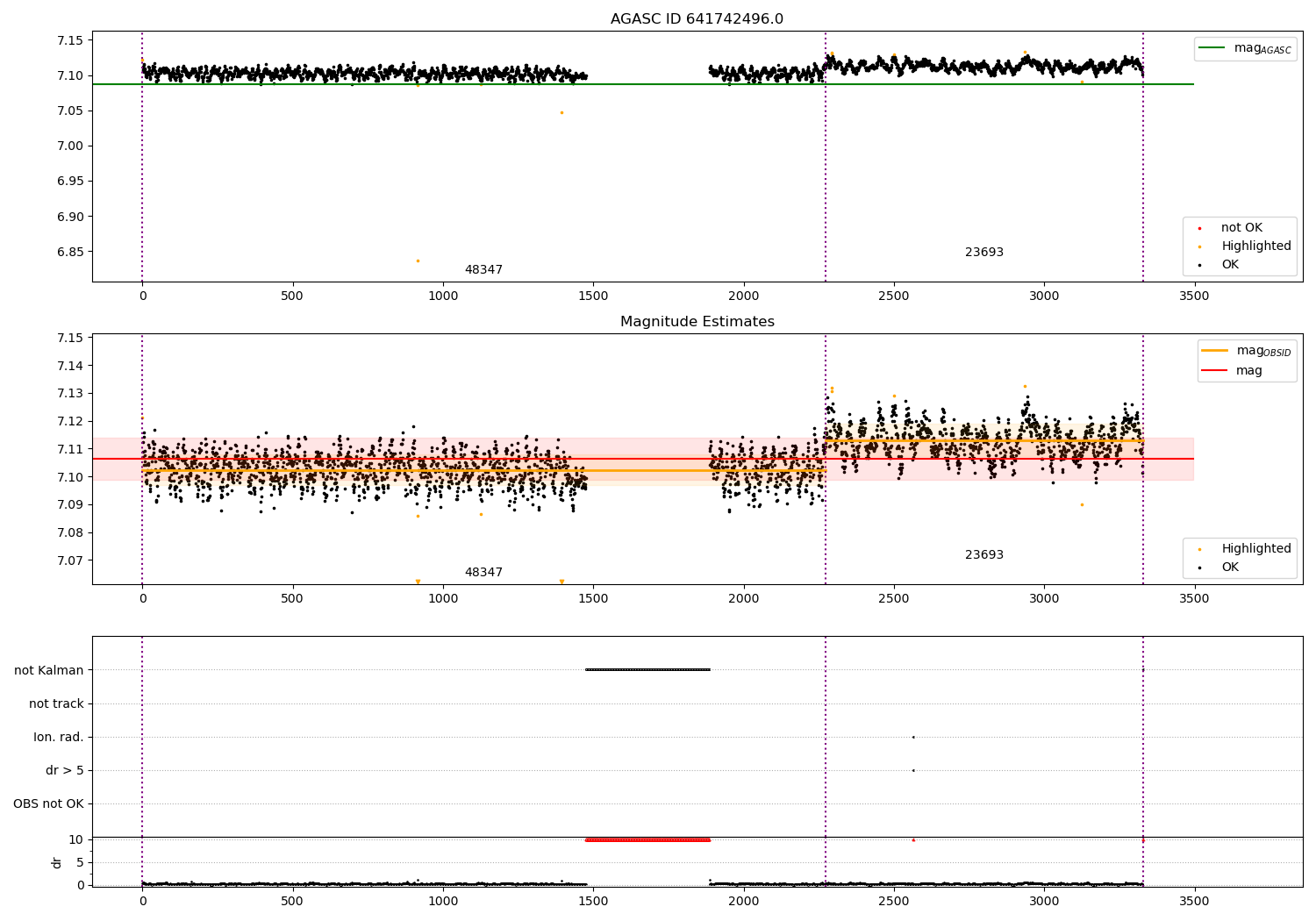The height and width of the screenshot is (921, 1316).
Task: Click x-axis tick 1500 in the top panel
Action: (x=593, y=296)
